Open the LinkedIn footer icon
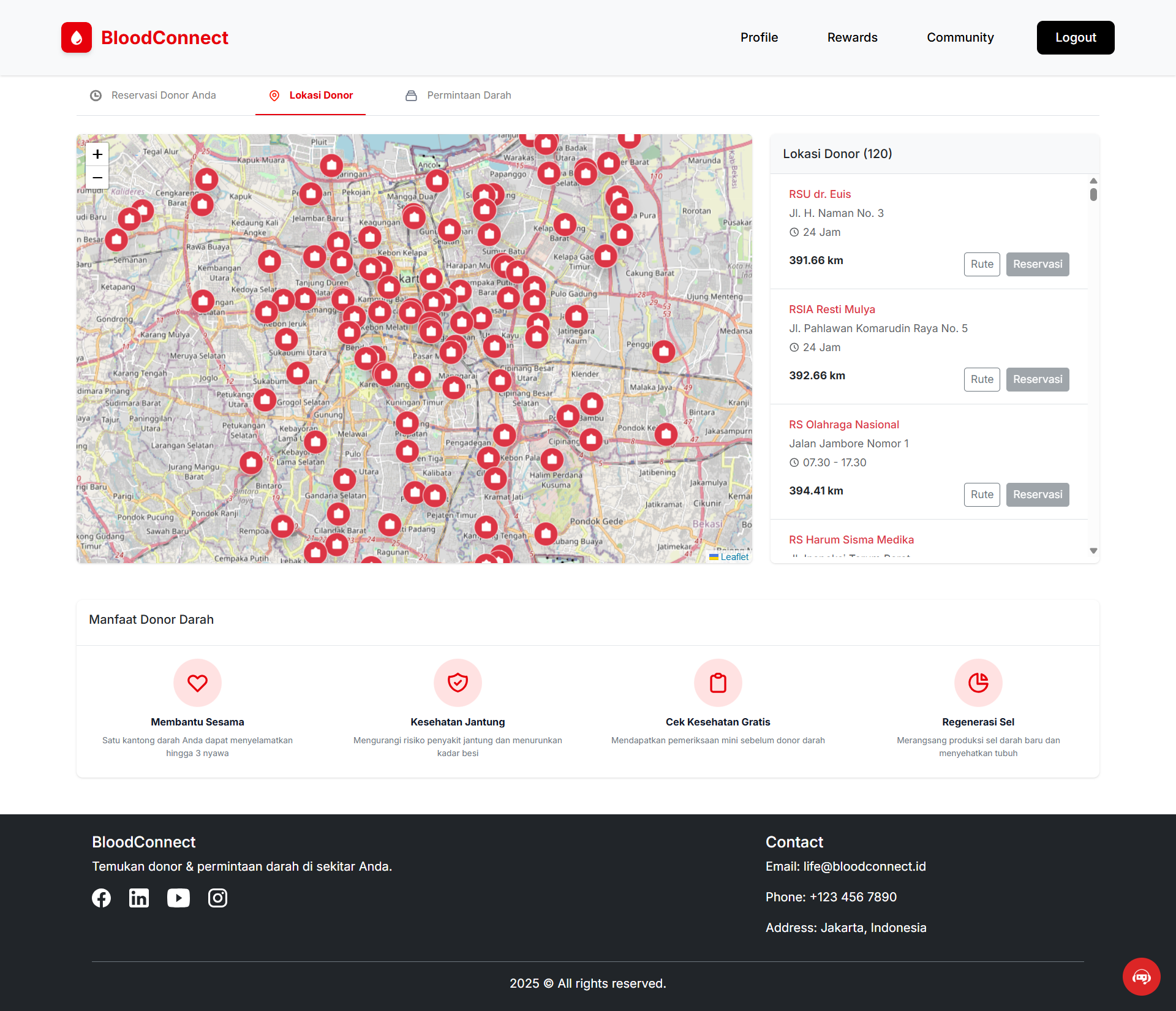This screenshot has width=1176, height=1011. tap(139, 898)
